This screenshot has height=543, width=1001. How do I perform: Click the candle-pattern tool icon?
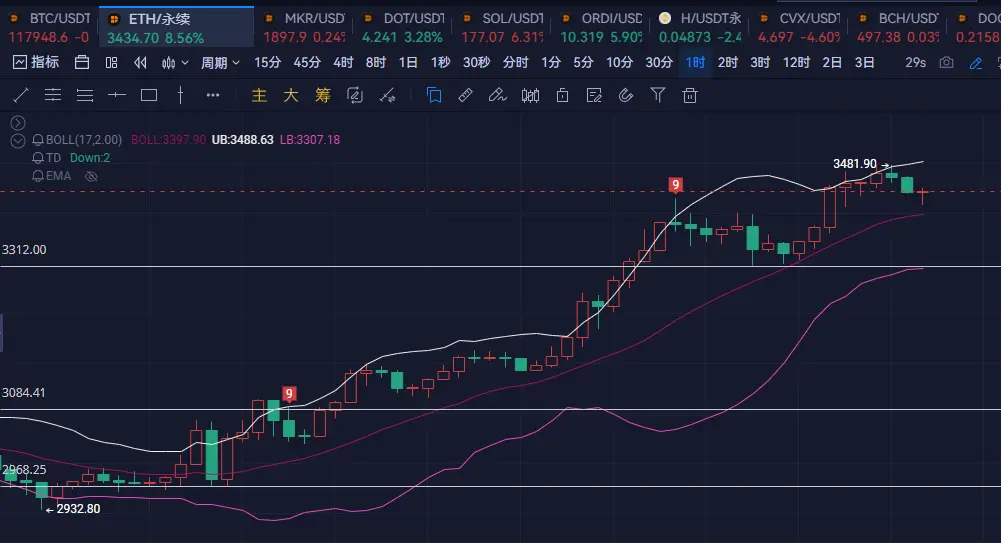point(530,96)
